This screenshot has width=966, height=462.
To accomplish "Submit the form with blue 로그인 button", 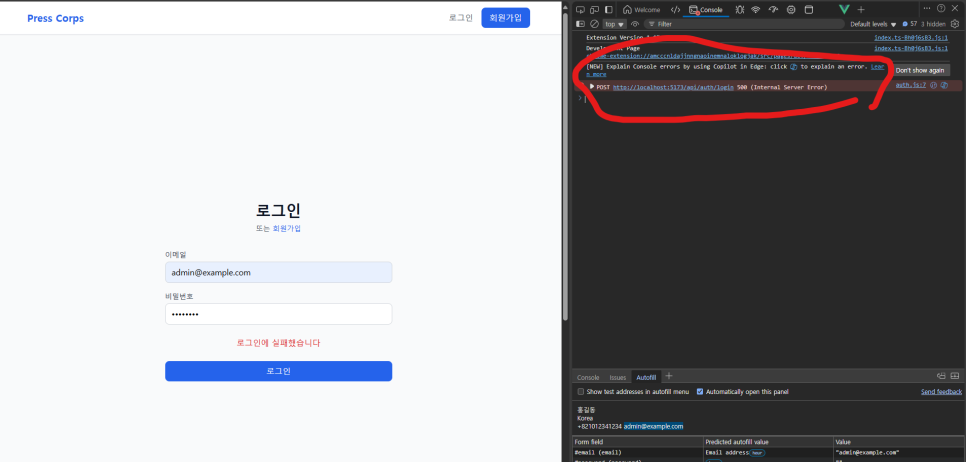I will [x=278, y=371].
